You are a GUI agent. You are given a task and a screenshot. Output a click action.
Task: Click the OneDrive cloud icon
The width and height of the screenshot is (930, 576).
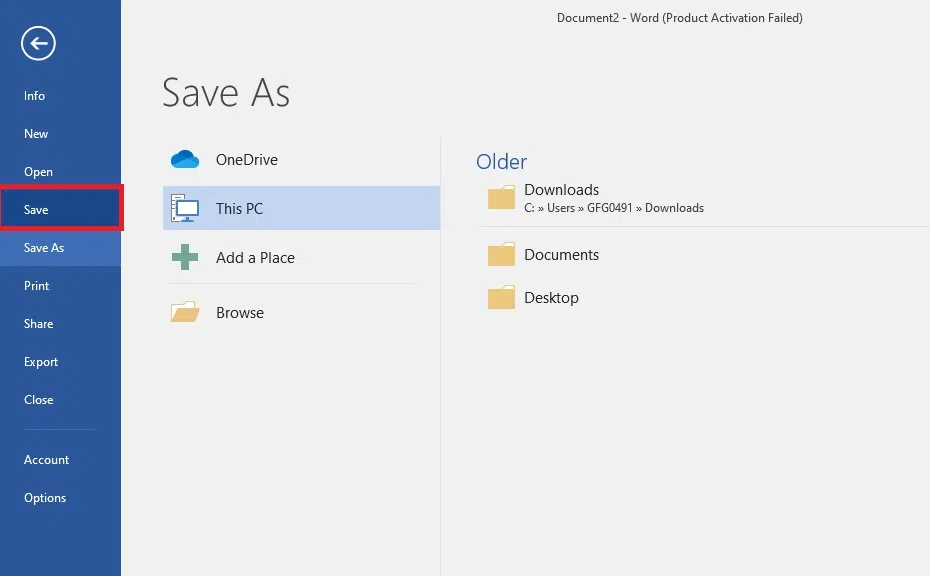point(185,160)
